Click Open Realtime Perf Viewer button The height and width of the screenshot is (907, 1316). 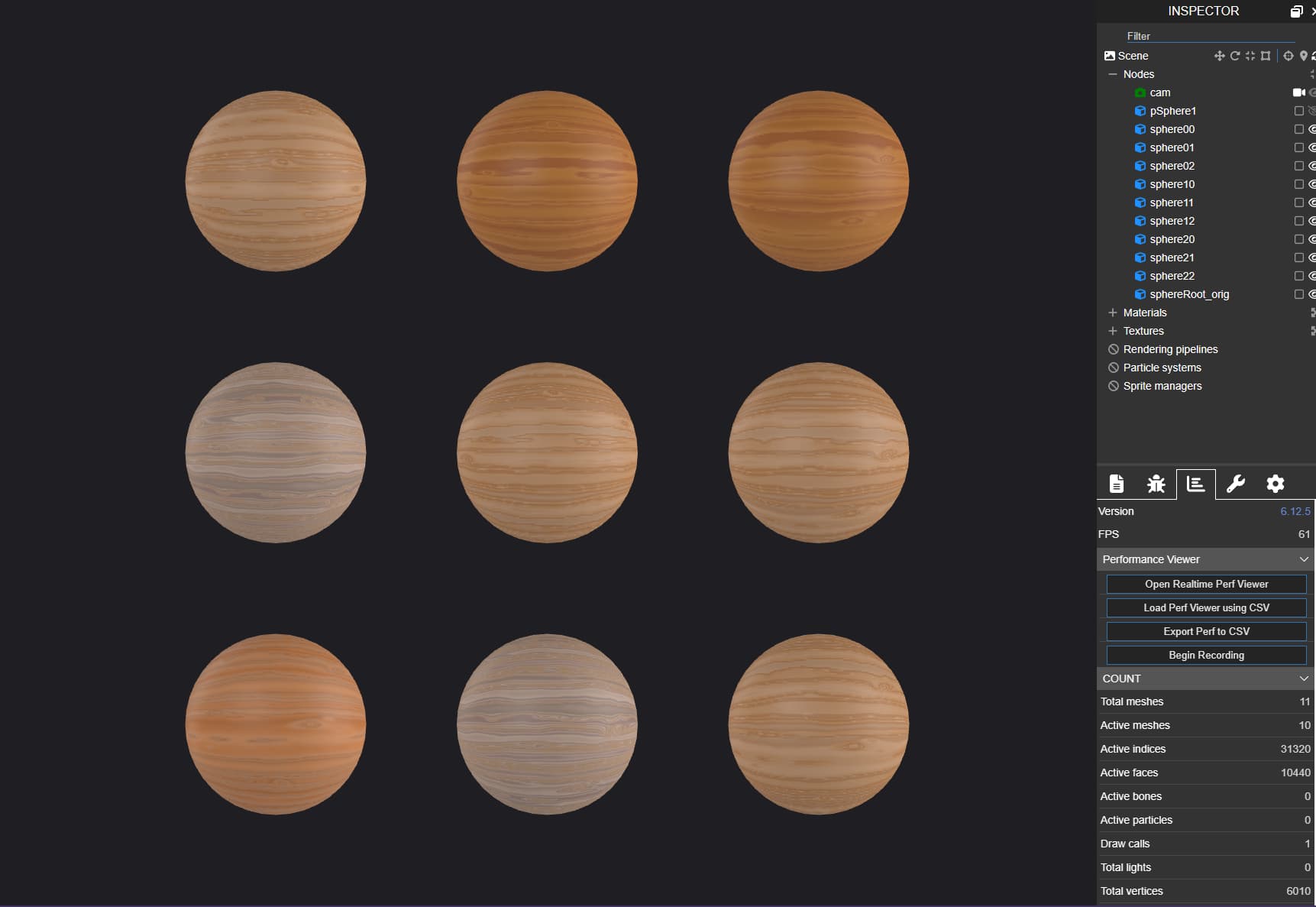(1207, 584)
